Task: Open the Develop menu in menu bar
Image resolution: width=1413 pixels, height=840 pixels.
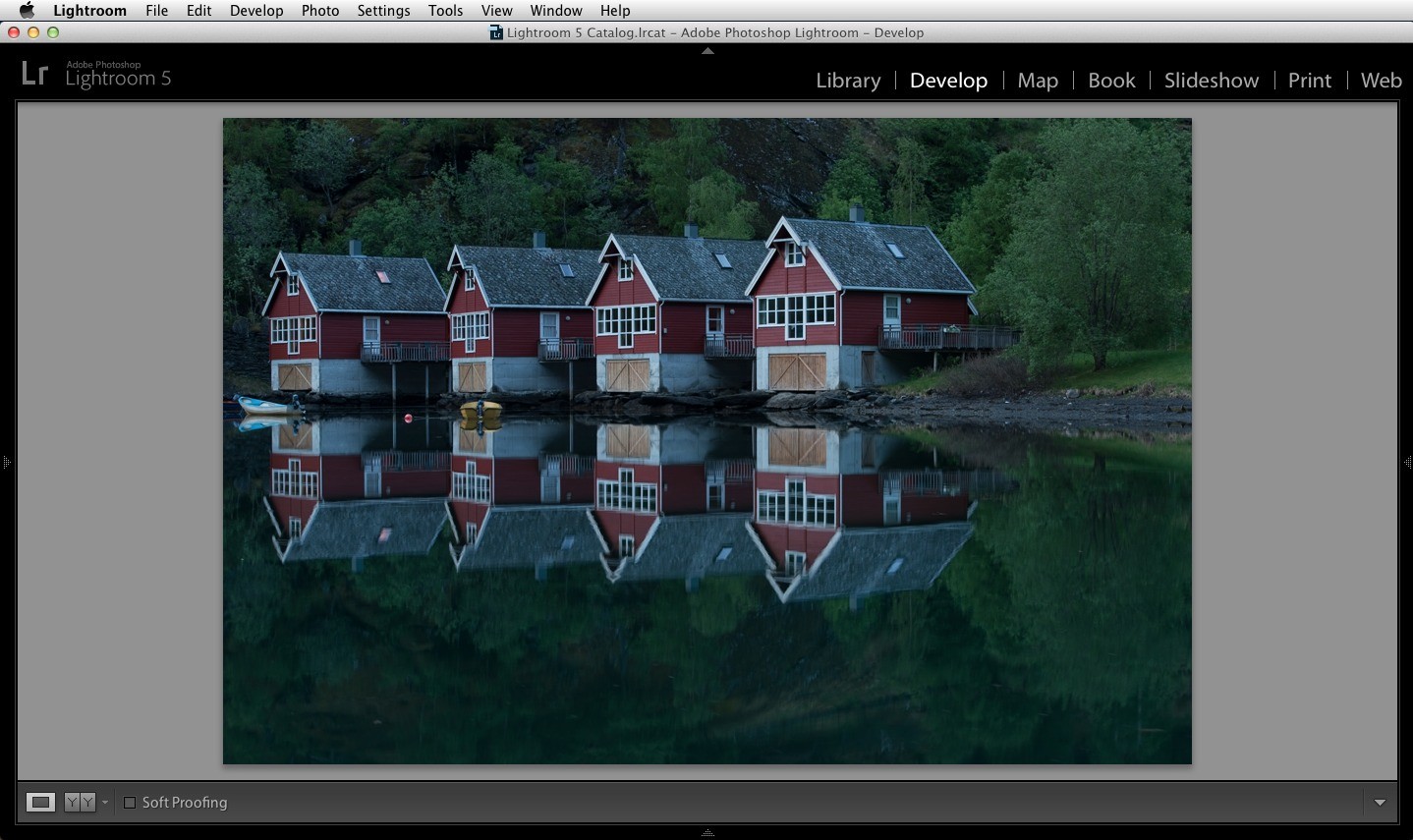Action: tap(256, 10)
